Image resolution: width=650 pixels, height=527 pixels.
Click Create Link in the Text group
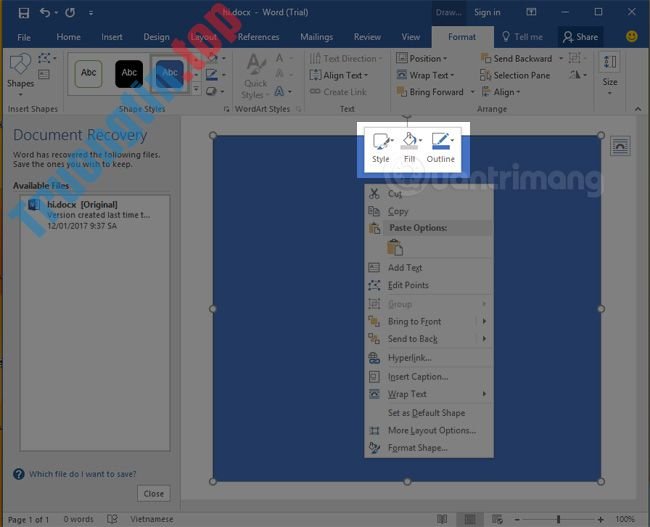tap(338, 92)
